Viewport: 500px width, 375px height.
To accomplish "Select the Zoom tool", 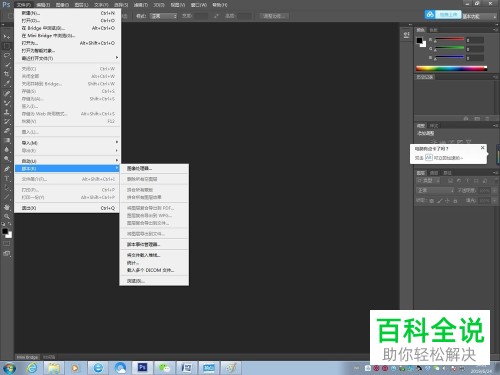I will [x=7, y=216].
